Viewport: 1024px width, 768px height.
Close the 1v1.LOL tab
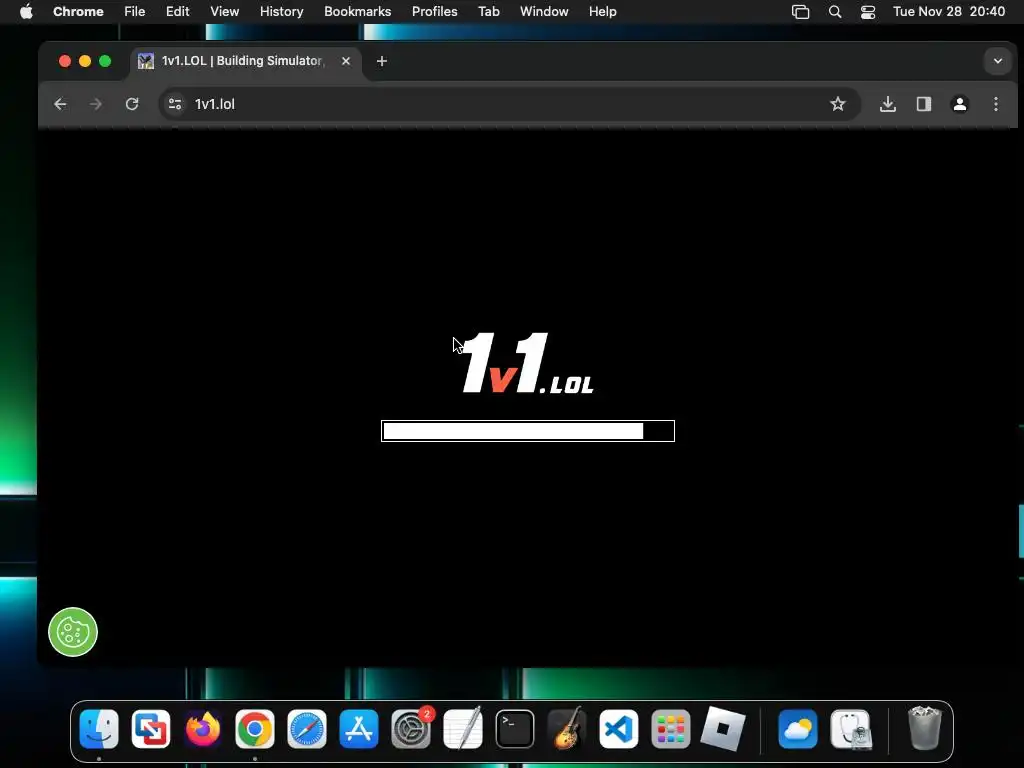[346, 61]
